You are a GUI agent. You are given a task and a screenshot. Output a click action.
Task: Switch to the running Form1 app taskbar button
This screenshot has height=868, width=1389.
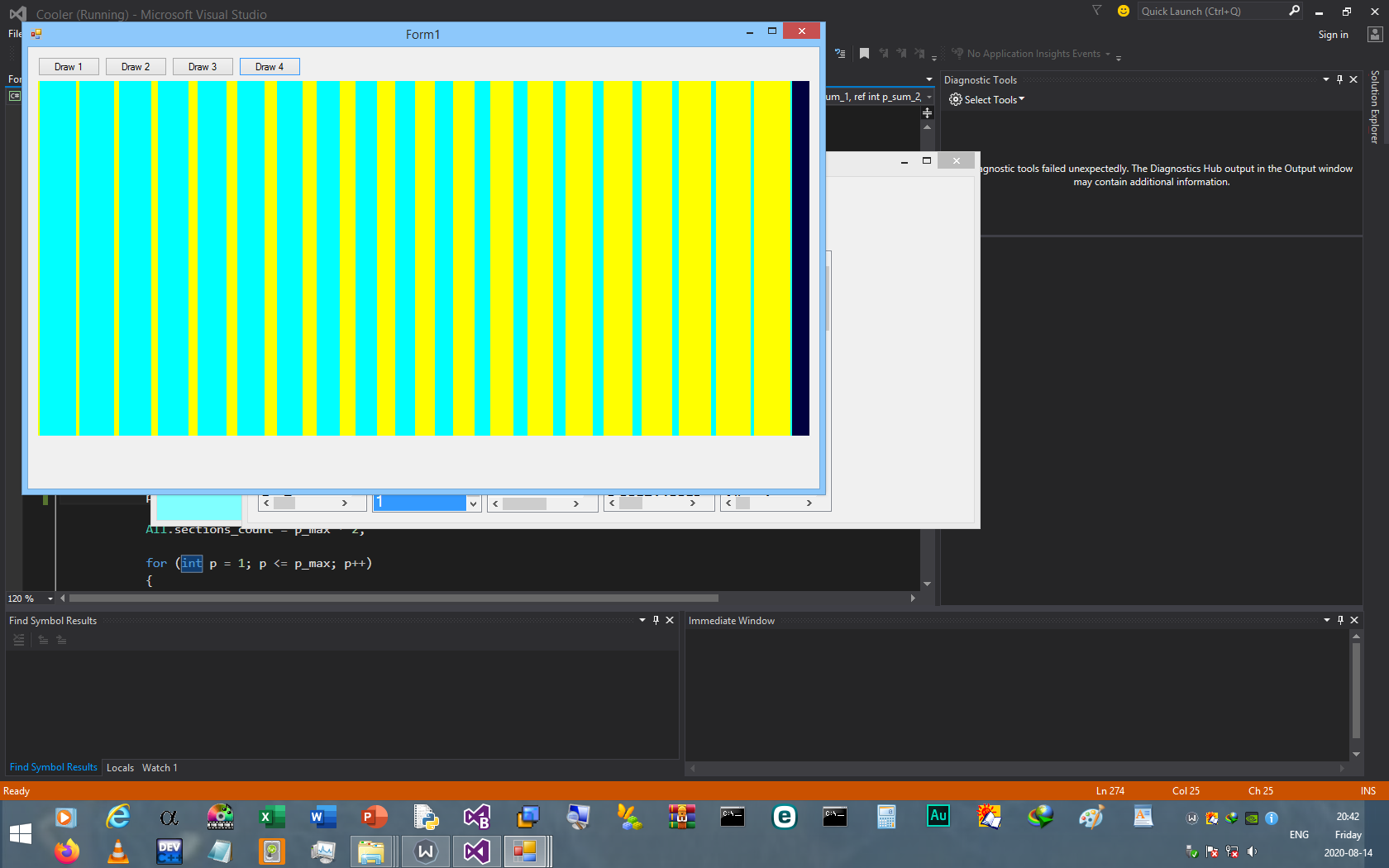(525, 851)
